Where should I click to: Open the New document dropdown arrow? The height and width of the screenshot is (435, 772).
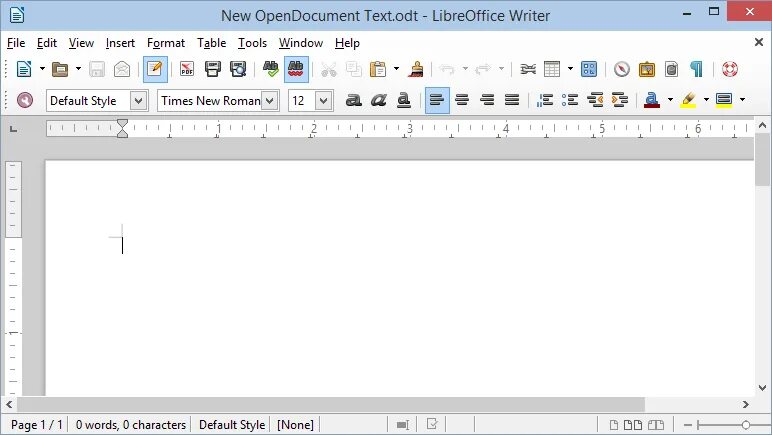pyautogui.click(x=42, y=69)
